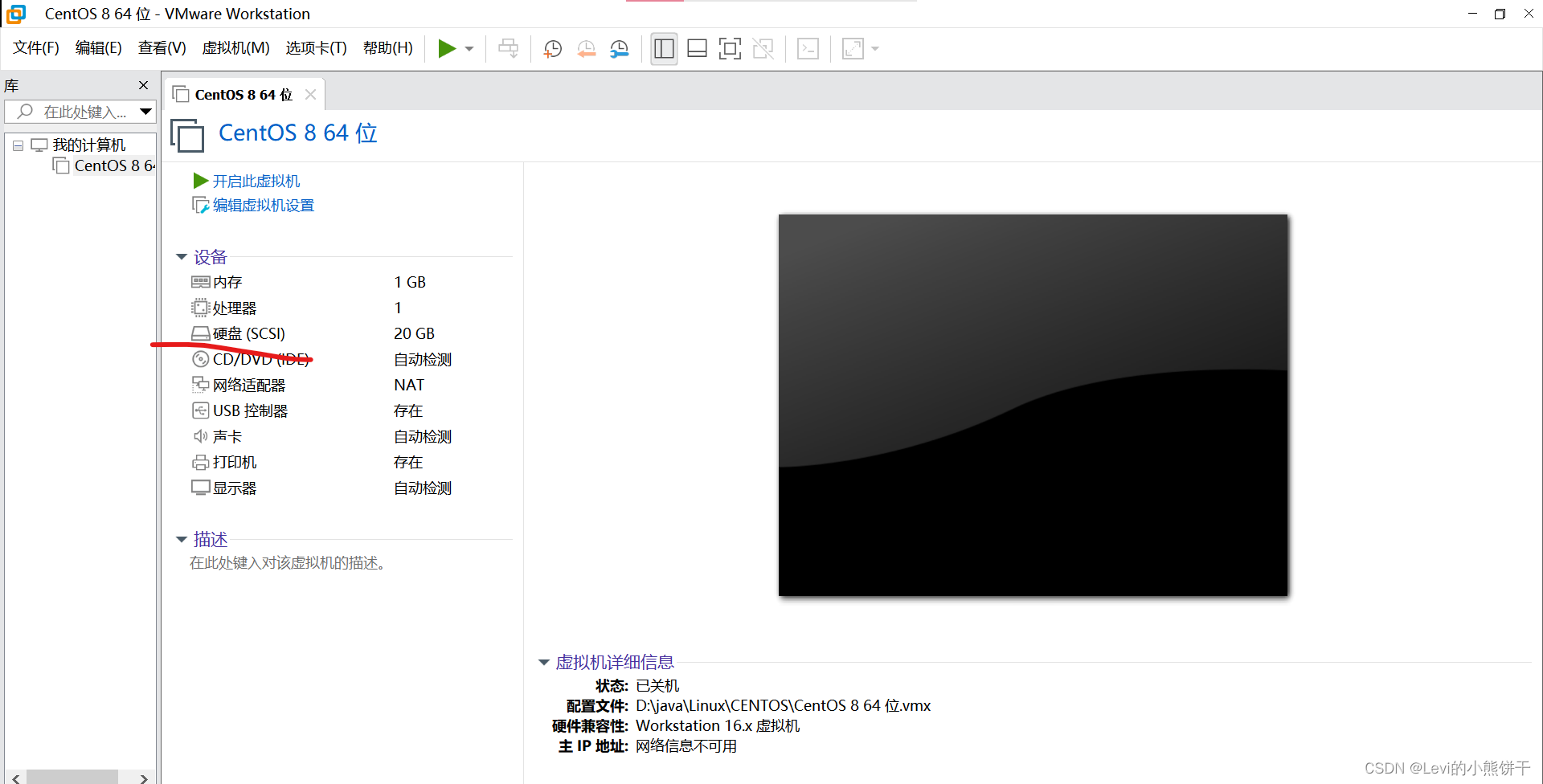Collapse the 虚拟机详细信息 section
1543x784 pixels.
[x=544, y=663]
